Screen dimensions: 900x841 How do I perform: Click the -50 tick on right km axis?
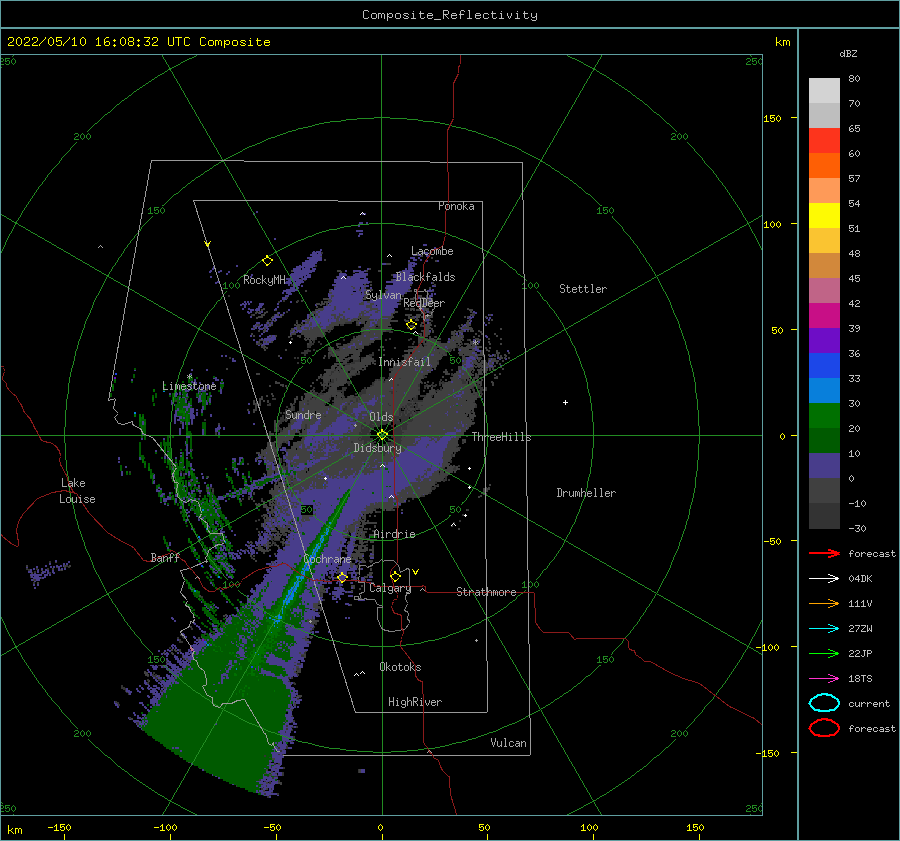click(x=772, y=541)
